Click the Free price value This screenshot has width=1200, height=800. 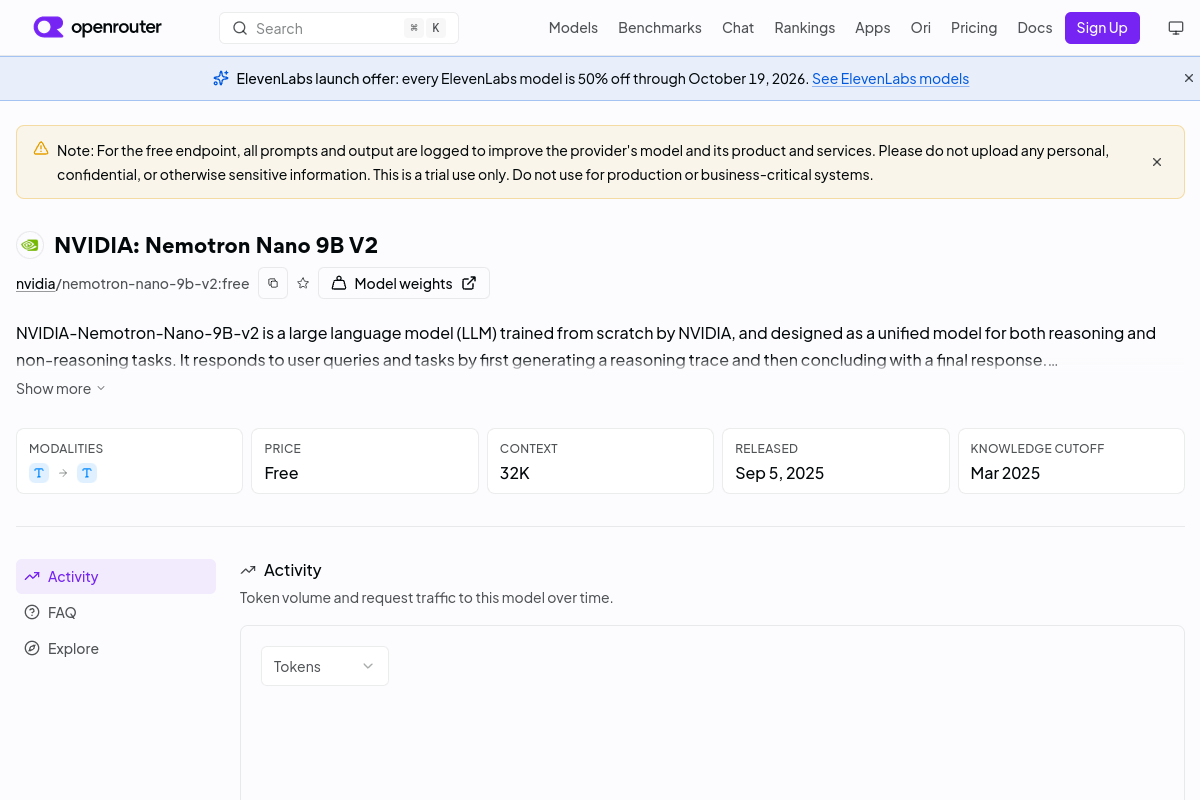pos(281,473)
